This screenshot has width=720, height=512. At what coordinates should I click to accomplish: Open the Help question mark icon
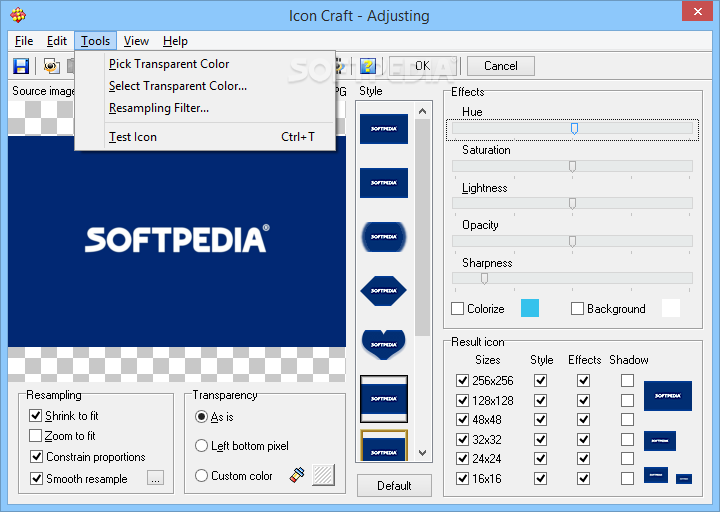(367, 66)
